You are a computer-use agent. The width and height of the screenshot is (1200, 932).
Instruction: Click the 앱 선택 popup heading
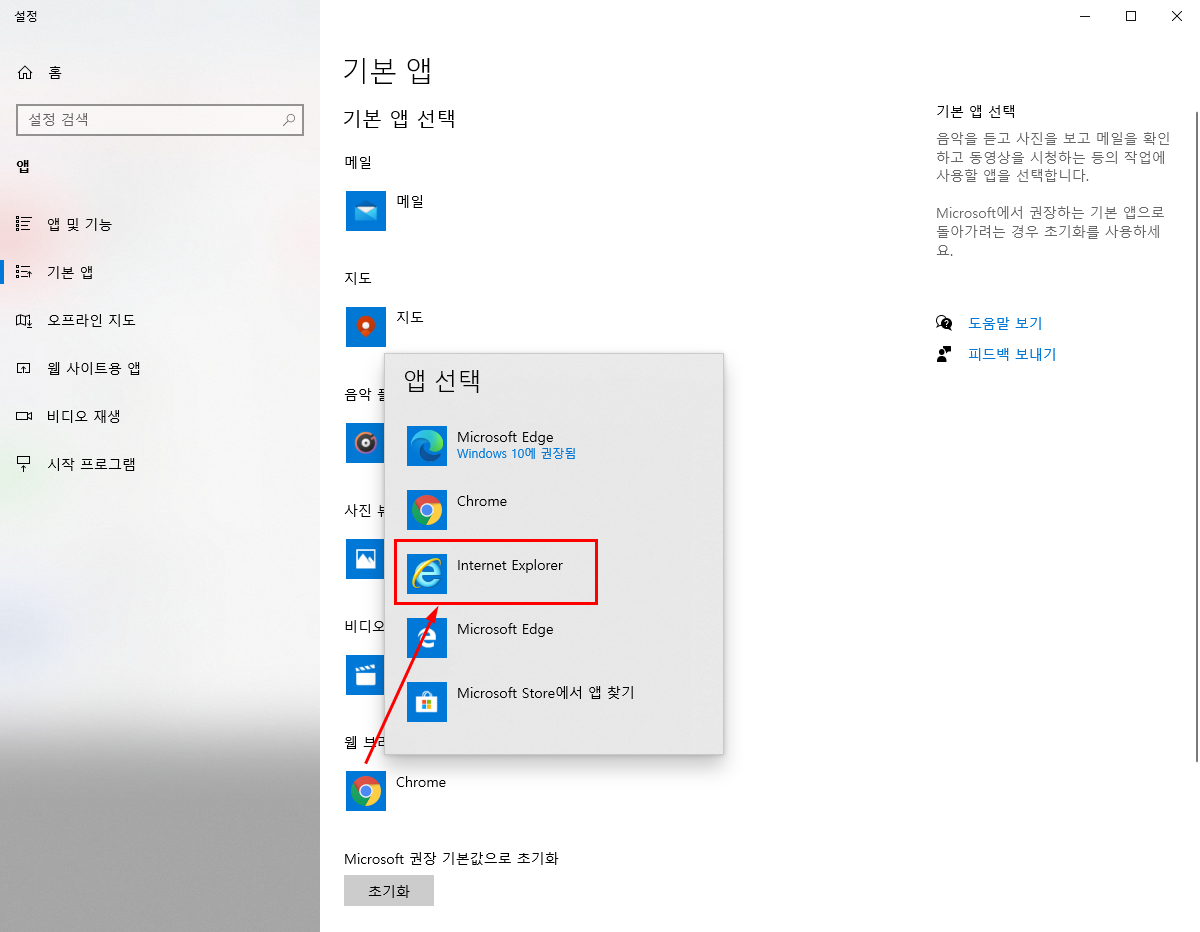tap(442, 380)
